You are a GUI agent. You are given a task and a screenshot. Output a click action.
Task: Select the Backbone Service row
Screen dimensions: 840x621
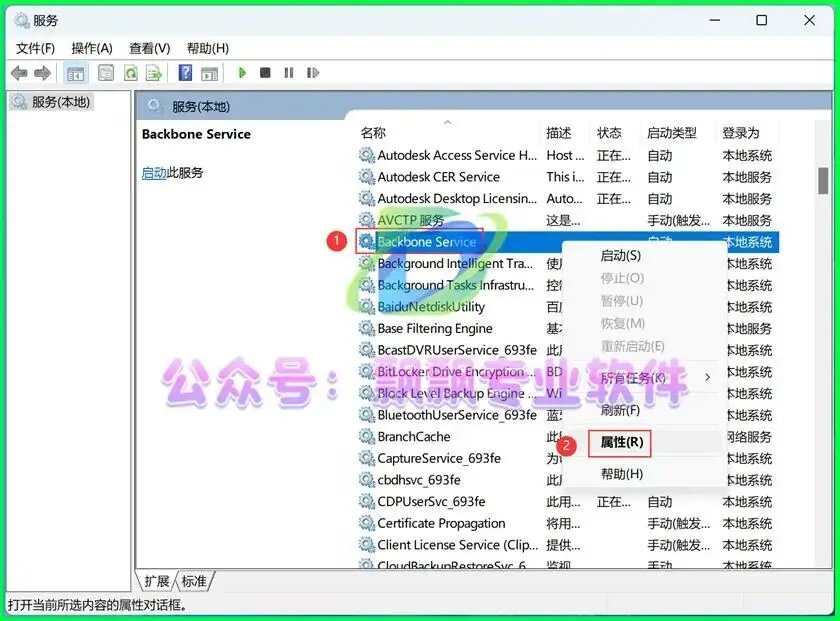[568, 242]
